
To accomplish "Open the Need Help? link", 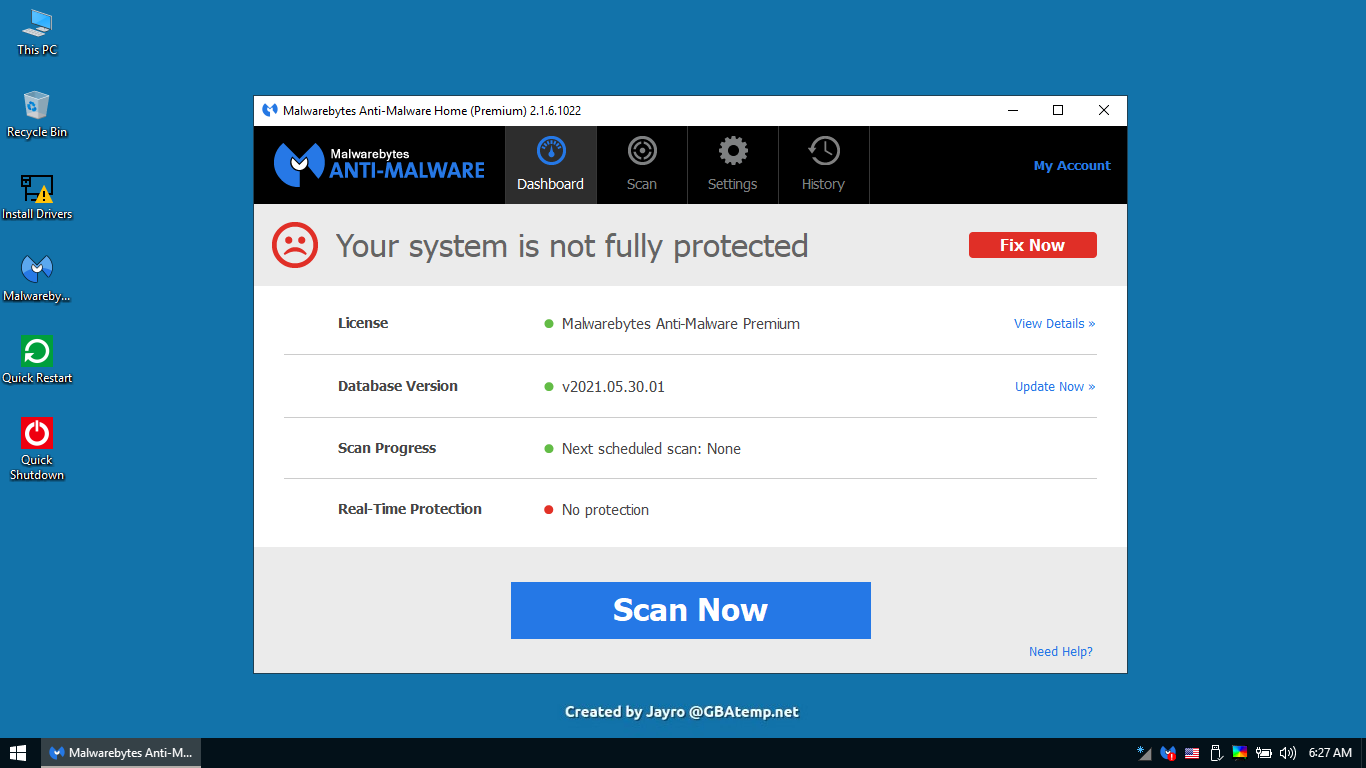I will [x=1061, y=652].
